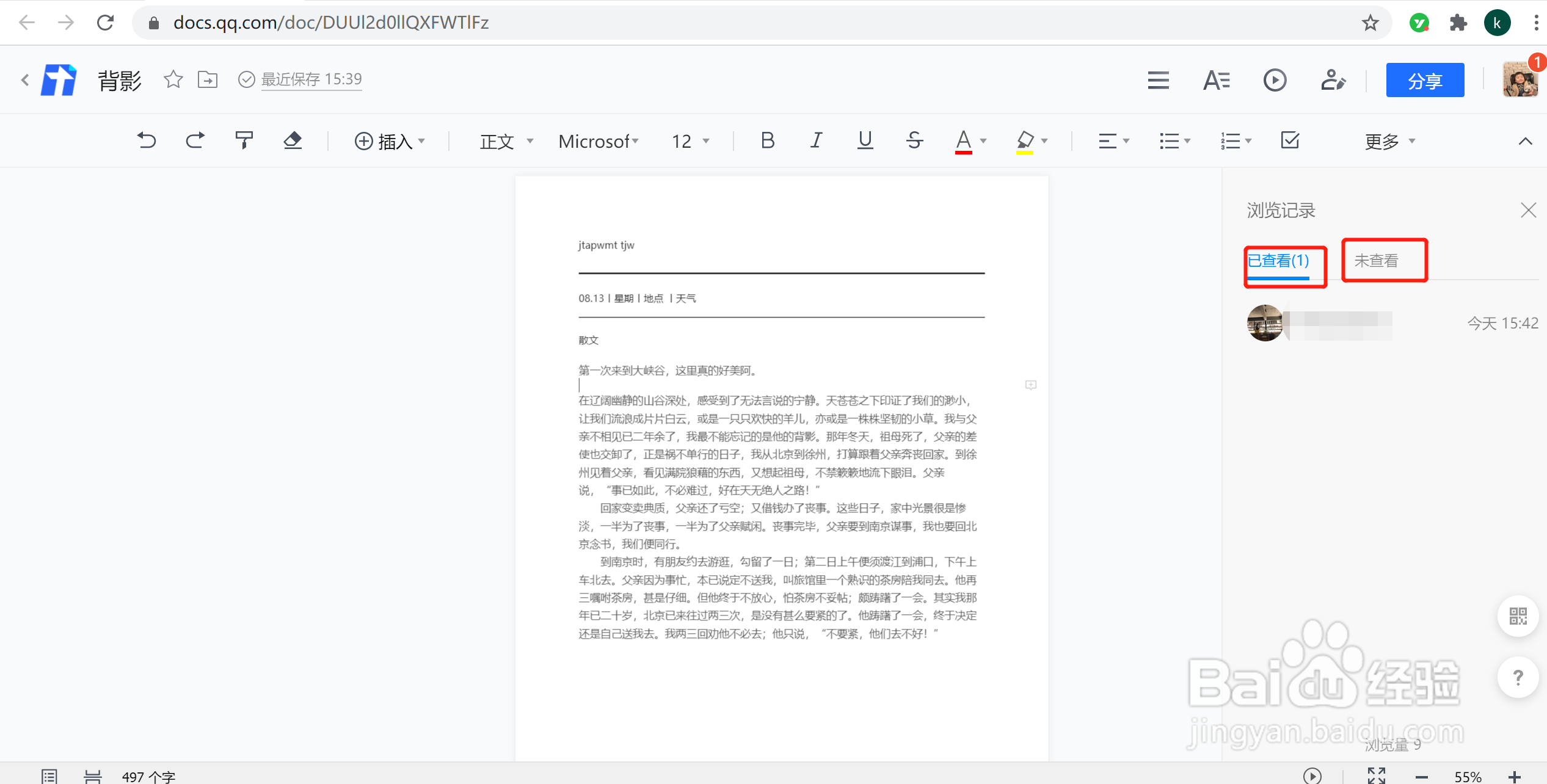This screenshot has width=1547, height=784.
Task: Switch to the 未查看 tab
Action: click(1384, 261)
